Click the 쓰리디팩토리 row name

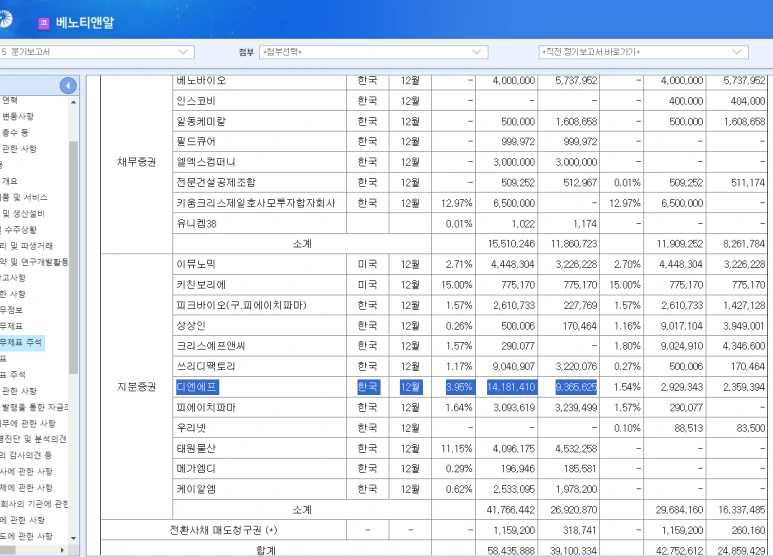pos(206,366)
